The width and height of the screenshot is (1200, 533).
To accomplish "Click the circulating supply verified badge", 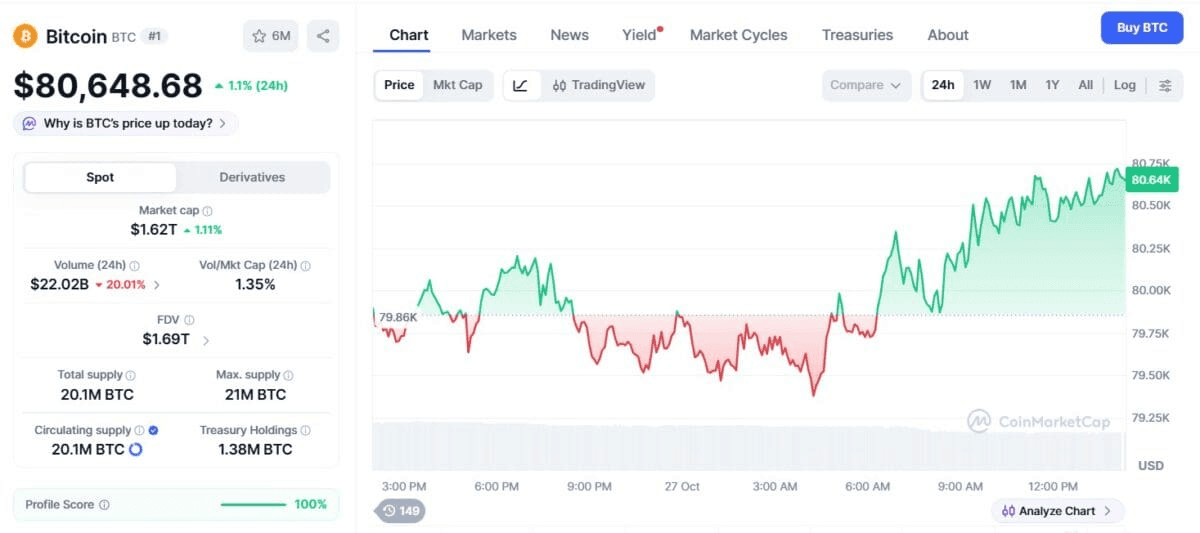I will point(153,430).
